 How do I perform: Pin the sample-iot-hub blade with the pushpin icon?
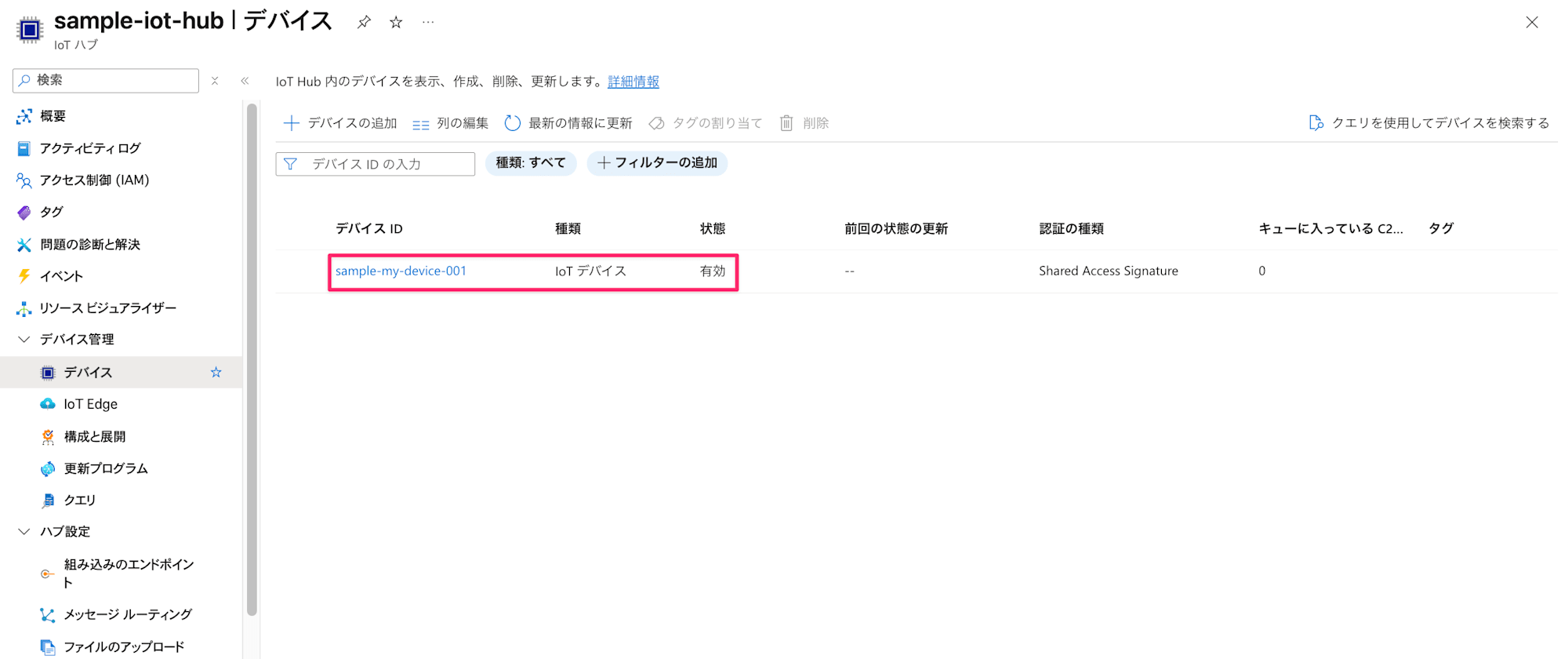[364, 22]
